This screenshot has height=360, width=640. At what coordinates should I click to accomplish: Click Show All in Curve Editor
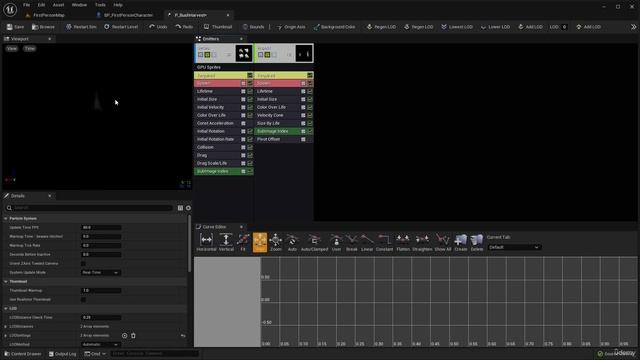[443, 242]
